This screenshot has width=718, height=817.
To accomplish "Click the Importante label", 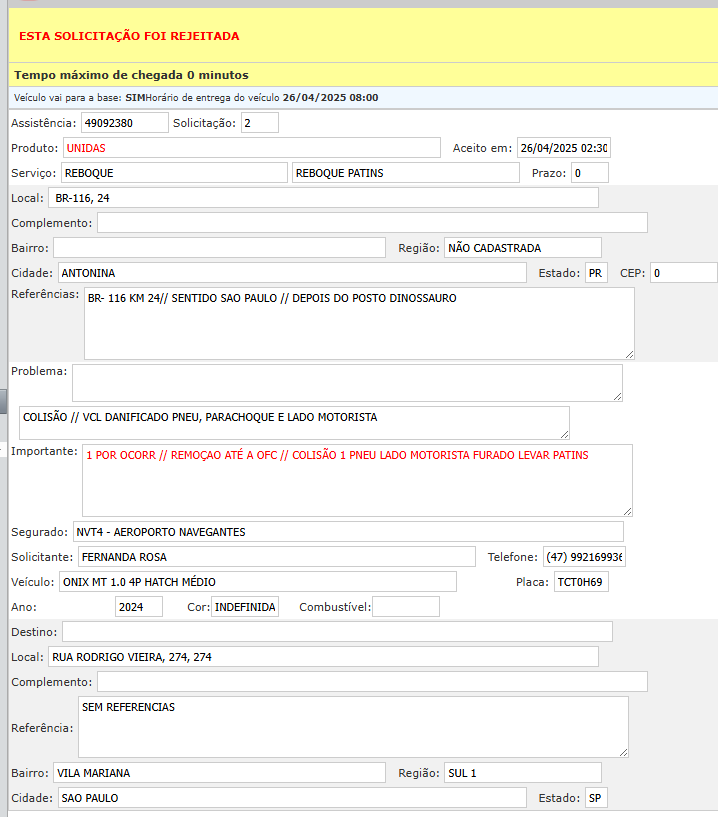I will [44, 451].
